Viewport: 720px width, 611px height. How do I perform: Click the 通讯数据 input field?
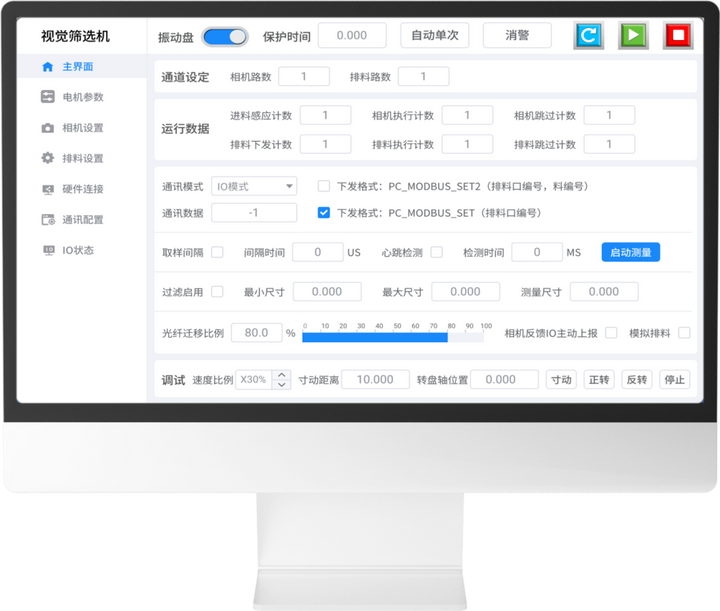pyautogui.click(x=254, y=213)
